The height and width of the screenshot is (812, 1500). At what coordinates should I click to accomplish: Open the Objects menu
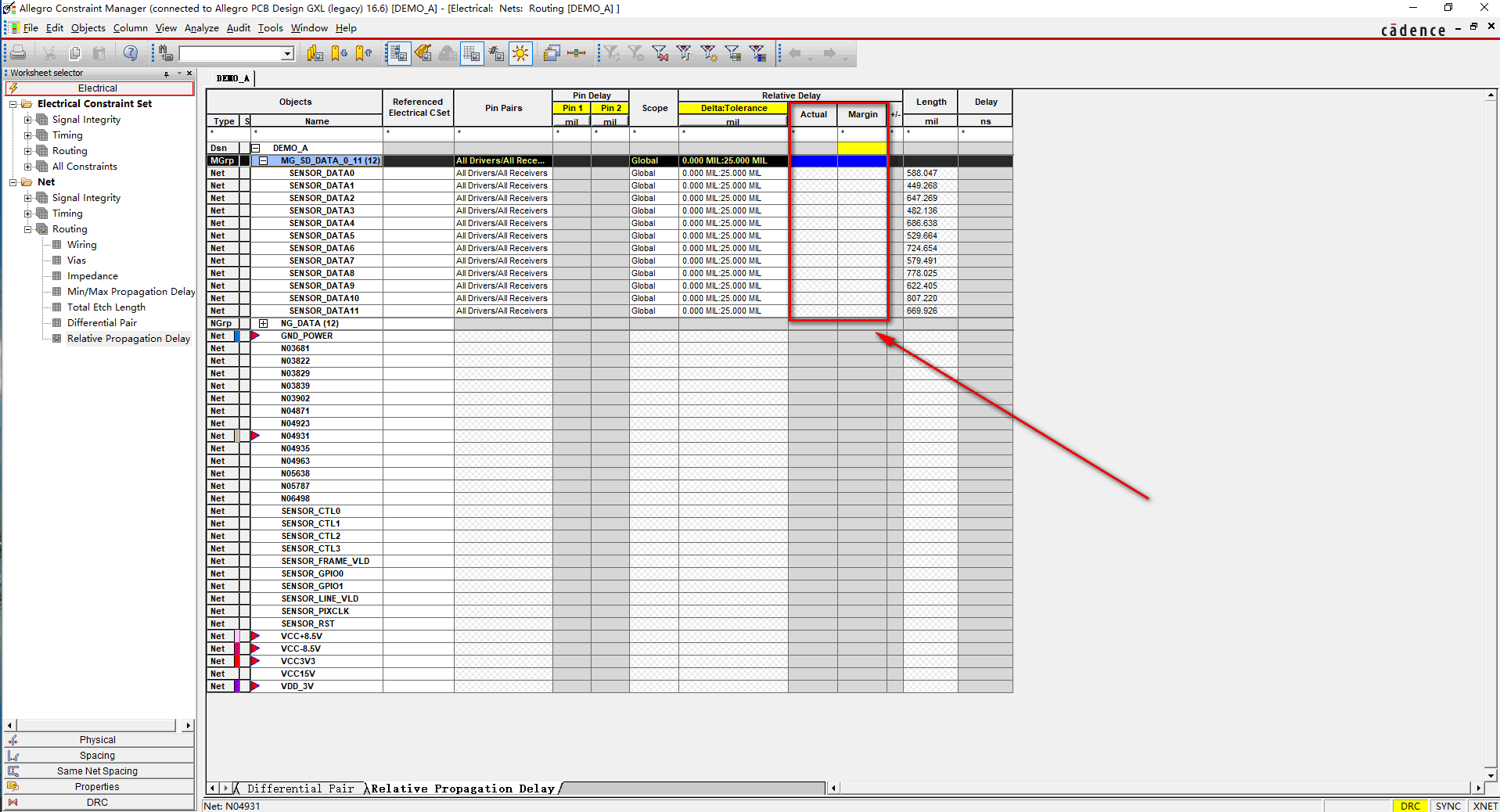[x=88, y=28]
